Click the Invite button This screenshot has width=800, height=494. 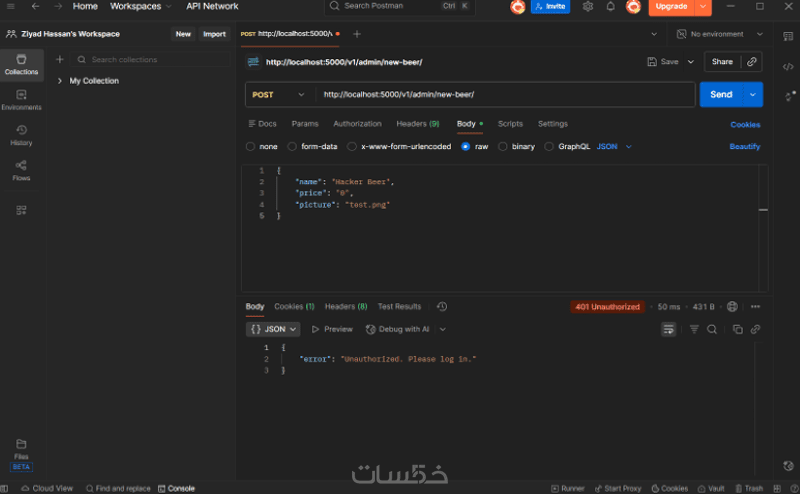tap(551, 7)
